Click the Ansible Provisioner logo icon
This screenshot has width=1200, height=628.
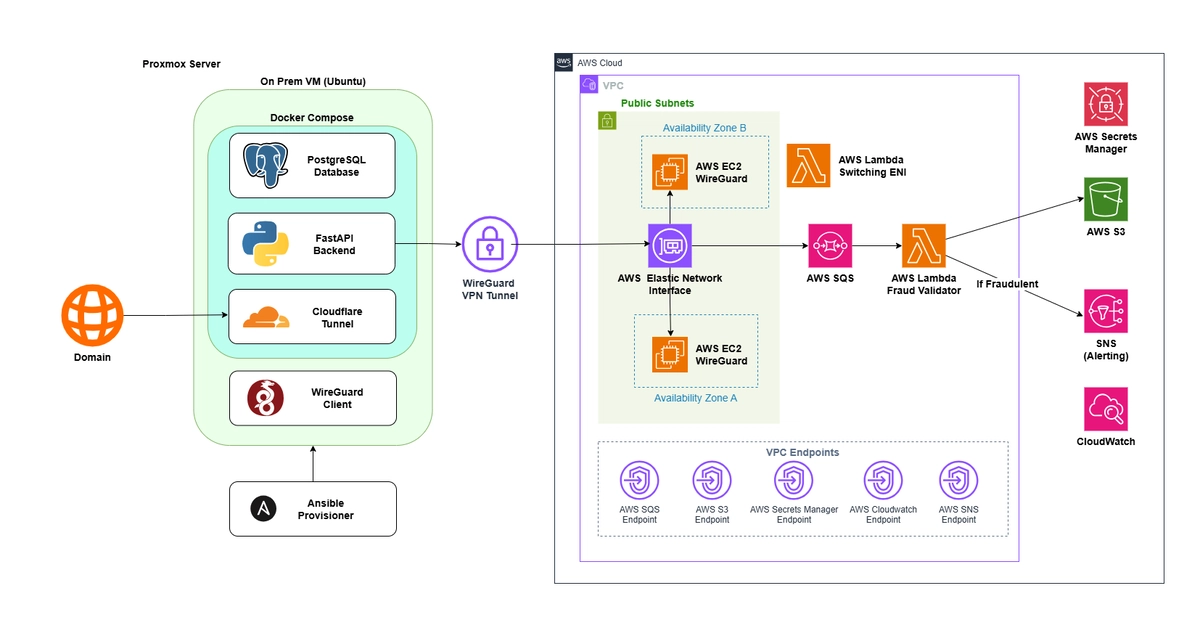(x=263, y=508)
